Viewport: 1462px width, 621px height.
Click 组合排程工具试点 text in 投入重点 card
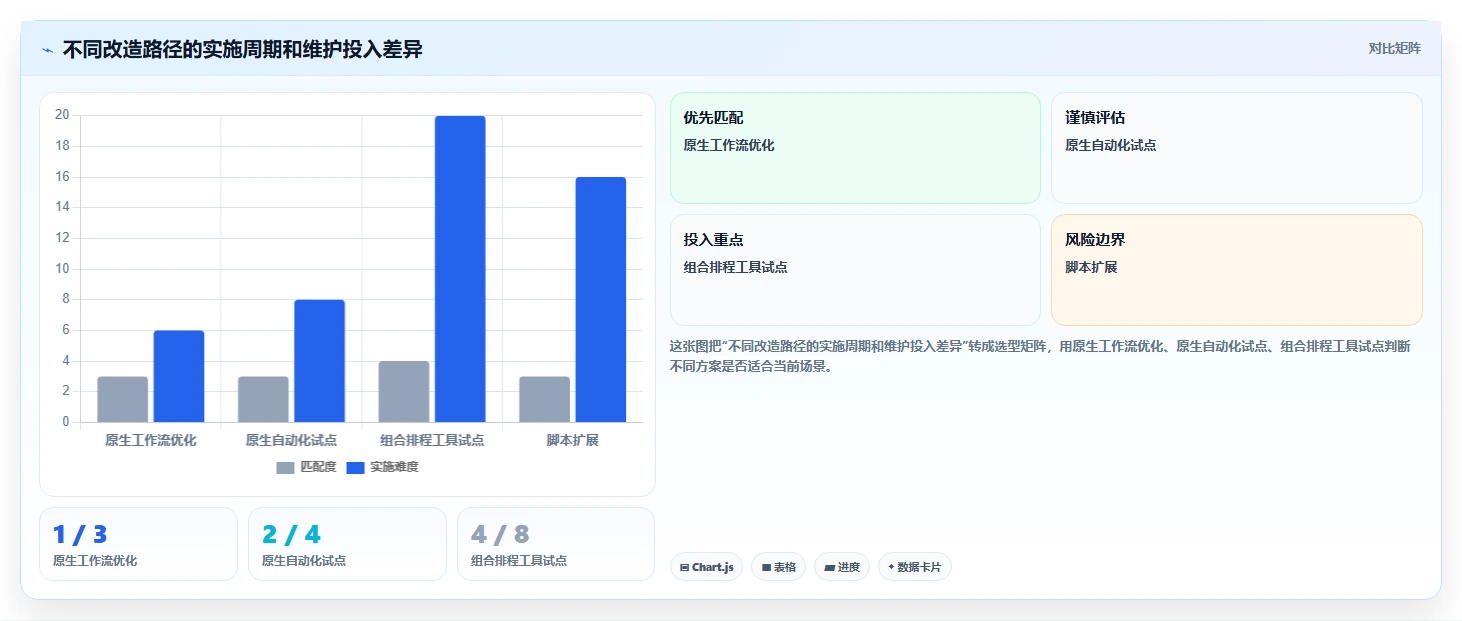click(736, 267)
